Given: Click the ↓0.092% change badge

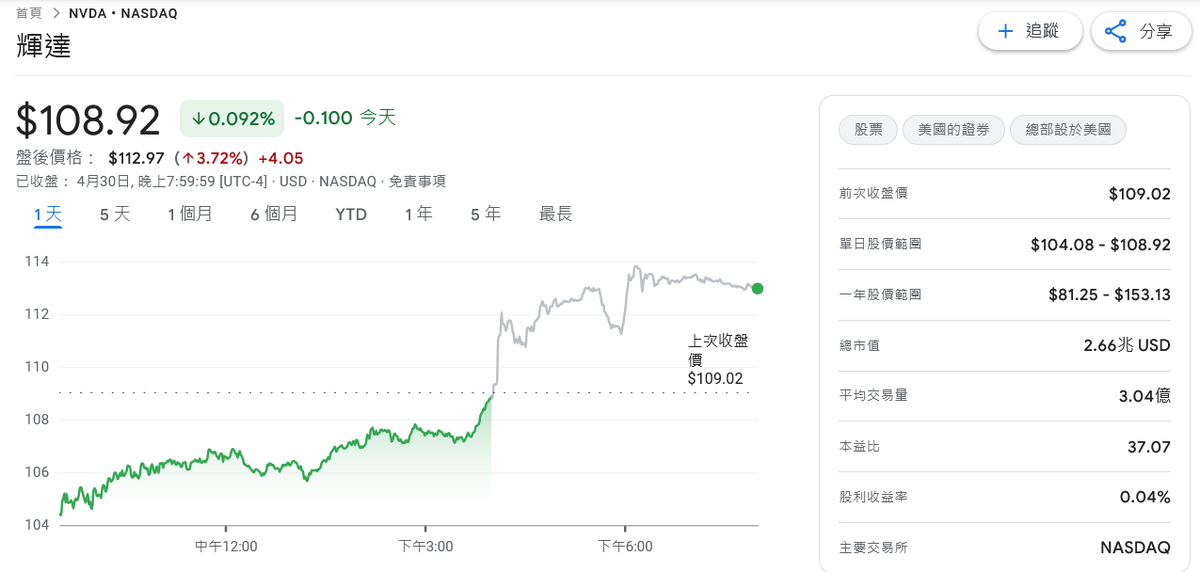Looking at the screenshot, I should click(x=233, y=118).
